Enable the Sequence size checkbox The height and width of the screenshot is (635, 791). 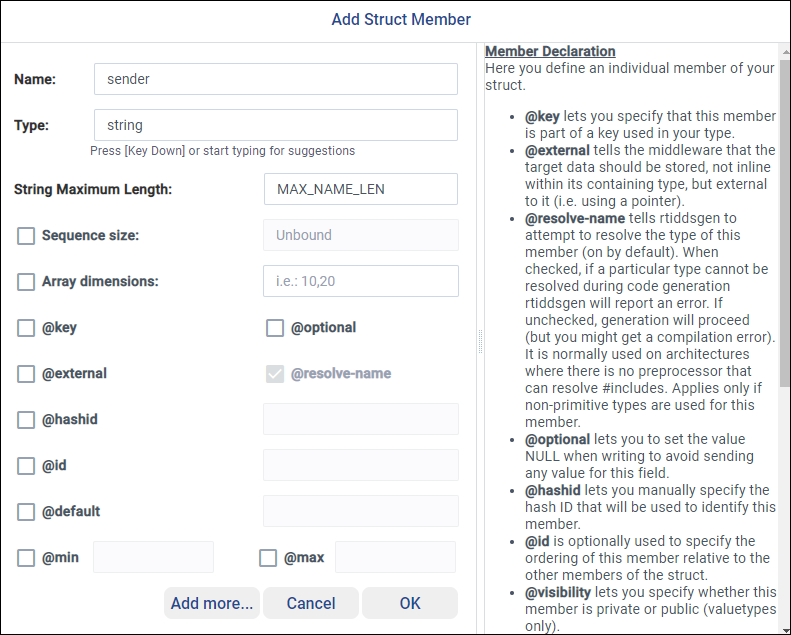click(x=26, y=236)
